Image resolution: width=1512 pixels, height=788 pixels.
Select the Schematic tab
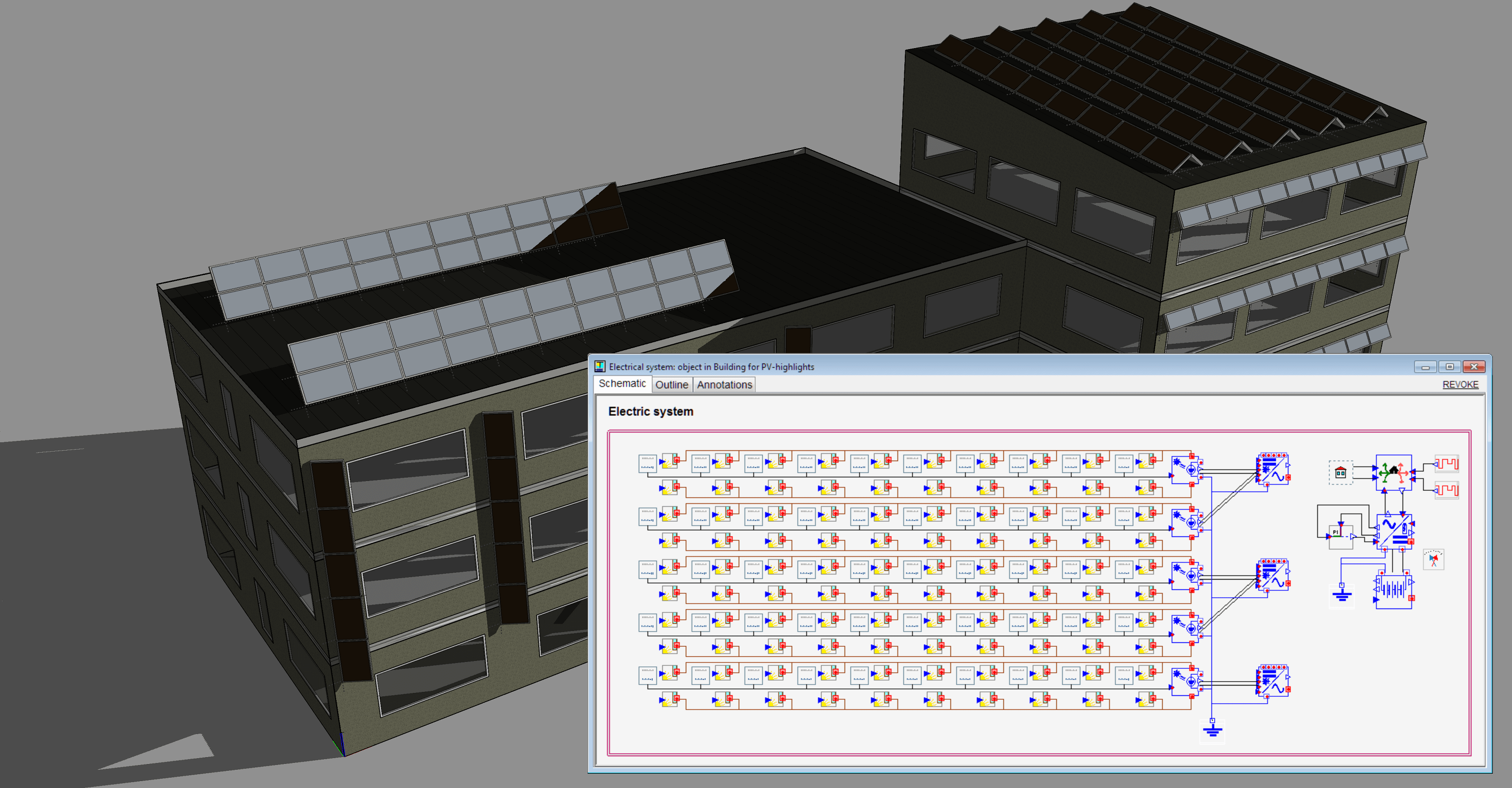point(622,383)
